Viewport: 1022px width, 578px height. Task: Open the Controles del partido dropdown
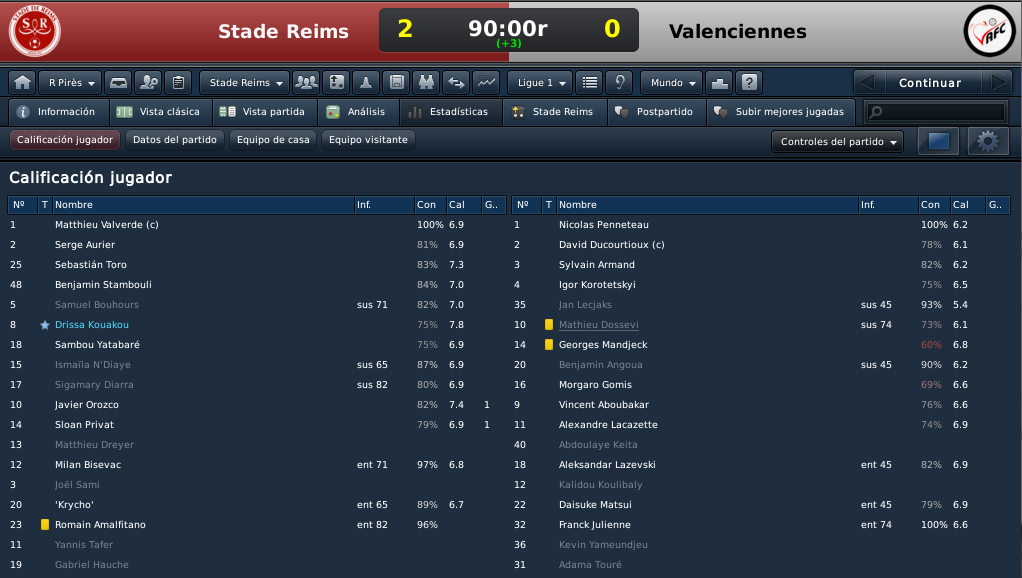(838, 141)
